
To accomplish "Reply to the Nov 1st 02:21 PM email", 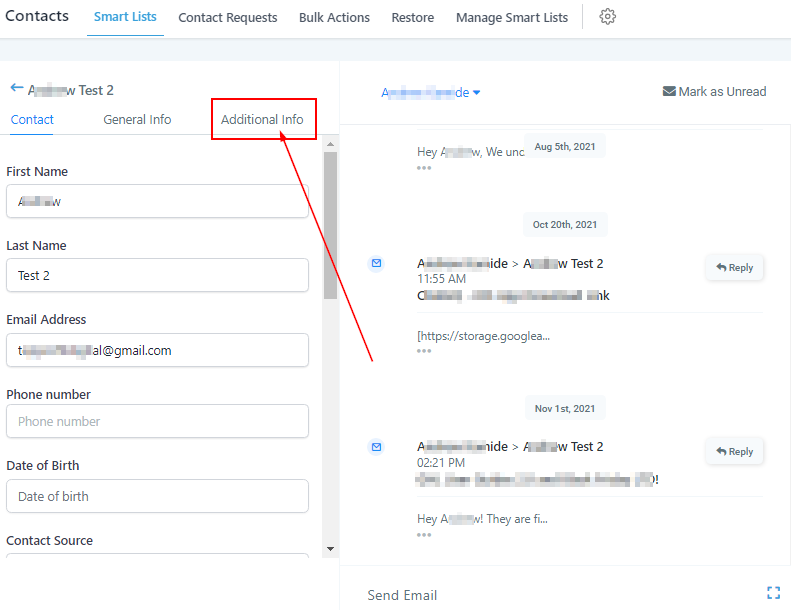I will [735, 452].
